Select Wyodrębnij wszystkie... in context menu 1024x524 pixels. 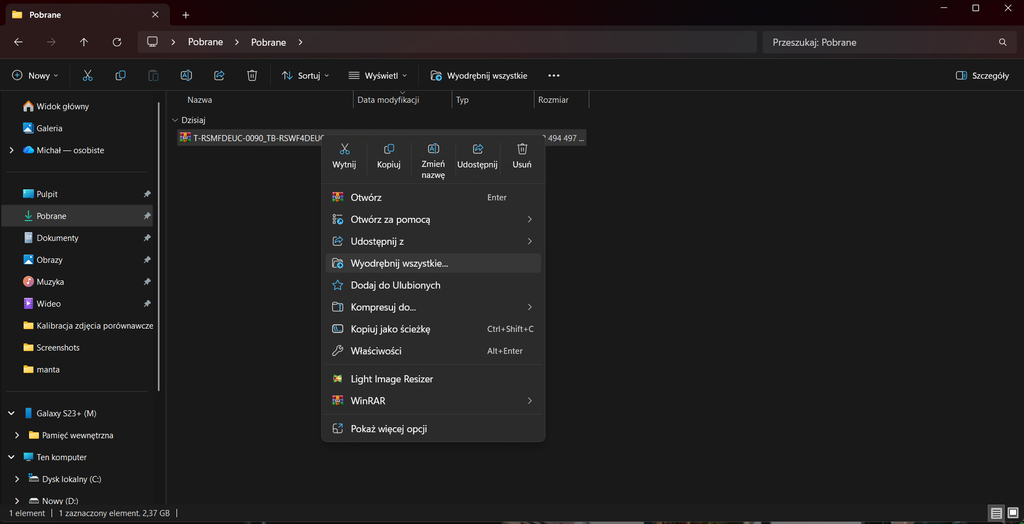coord(399,263)
